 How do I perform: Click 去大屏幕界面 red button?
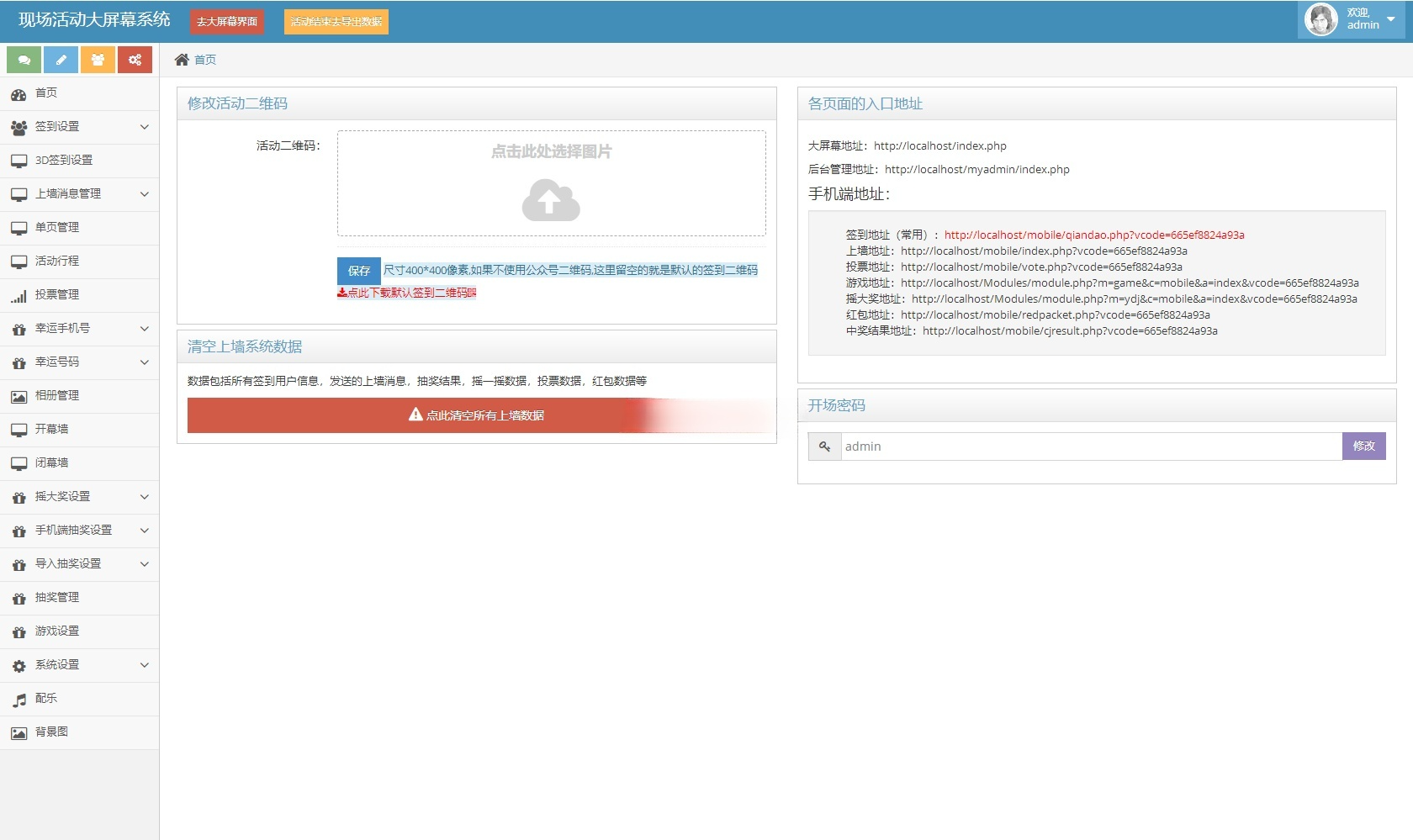pyautogui.click(x=227, y=22)
